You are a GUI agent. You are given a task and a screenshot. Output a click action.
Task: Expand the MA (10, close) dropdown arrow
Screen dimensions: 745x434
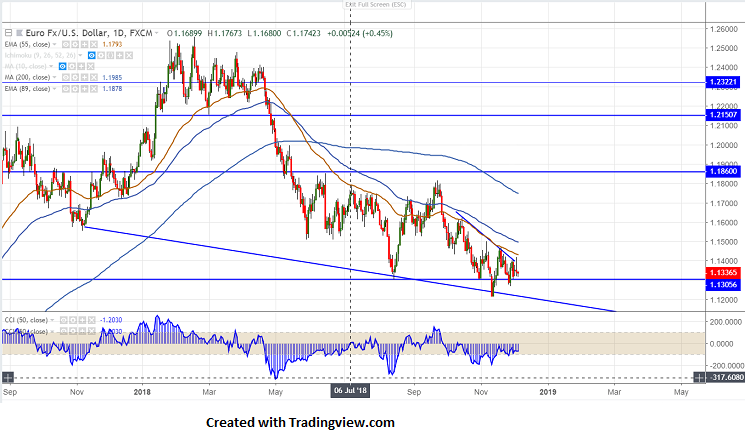[51, 66]
